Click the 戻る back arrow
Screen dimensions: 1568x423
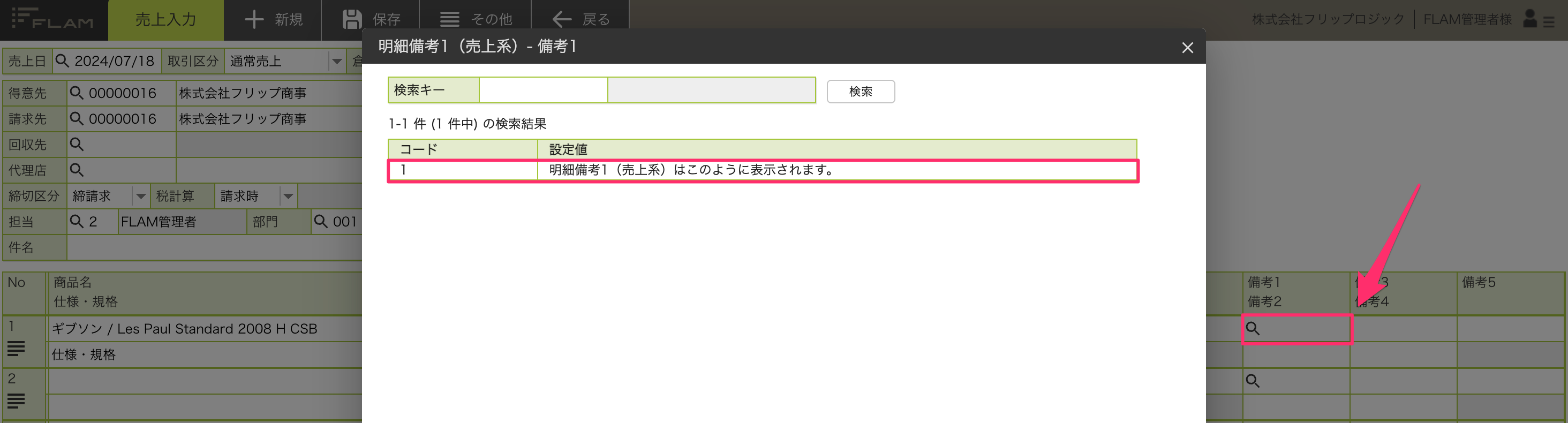(561, 19)
